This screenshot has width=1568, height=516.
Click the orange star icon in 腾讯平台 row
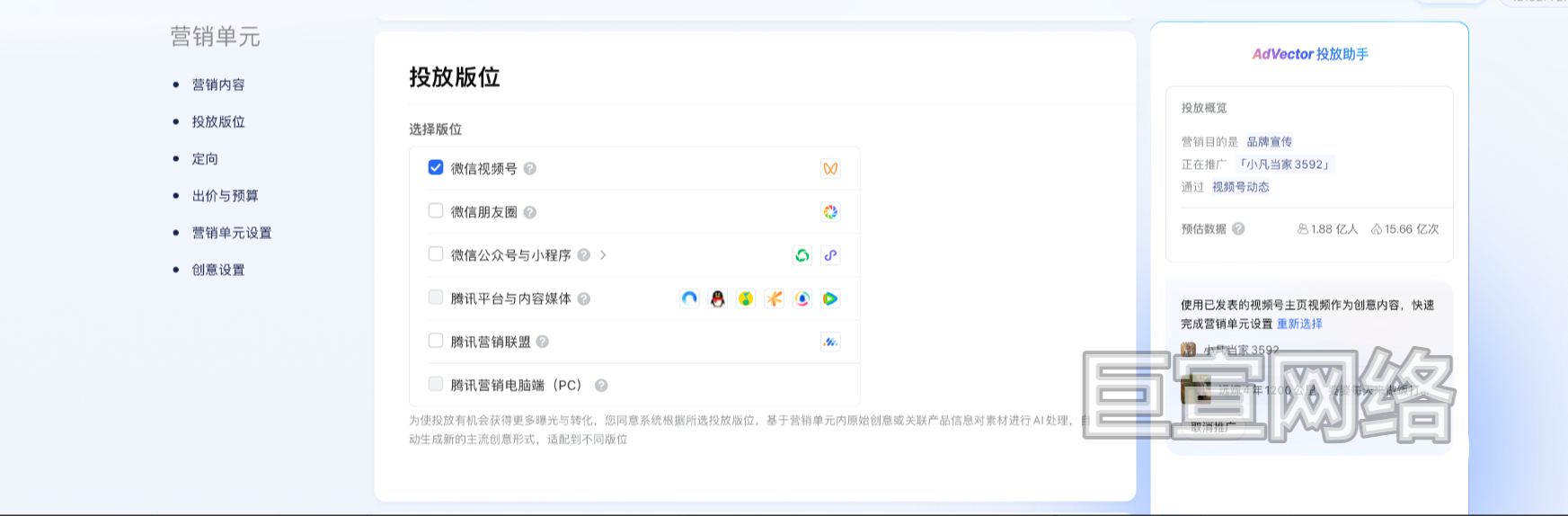click(774, 298)
